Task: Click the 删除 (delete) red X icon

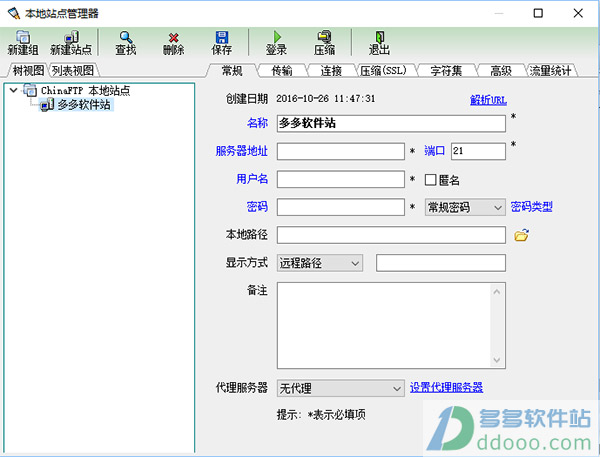Action: [x=174, y=38]
